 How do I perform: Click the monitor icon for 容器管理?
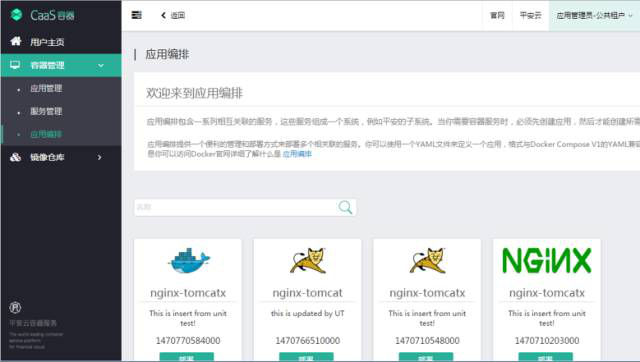point(15,65)
